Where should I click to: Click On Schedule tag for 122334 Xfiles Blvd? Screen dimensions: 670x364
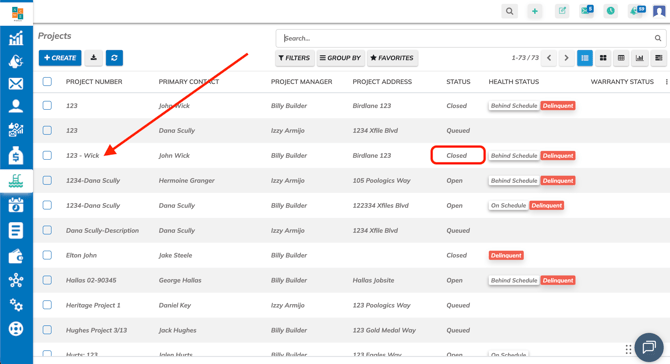tap(508, 205)
